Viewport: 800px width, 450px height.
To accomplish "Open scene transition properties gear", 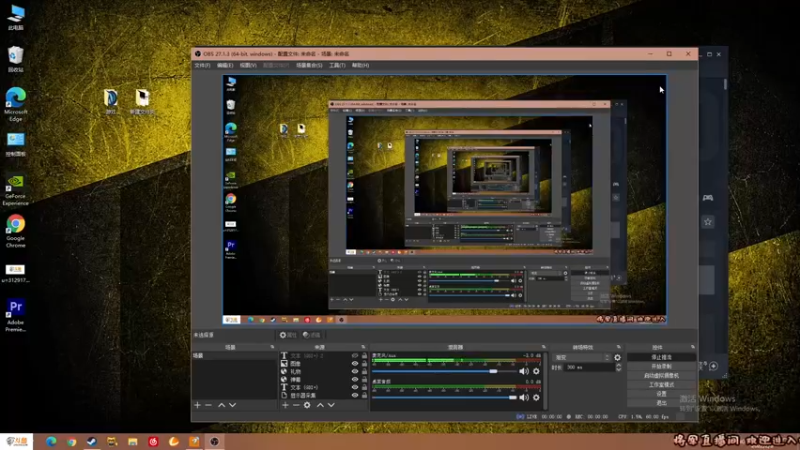I will (x=617, y=358).
